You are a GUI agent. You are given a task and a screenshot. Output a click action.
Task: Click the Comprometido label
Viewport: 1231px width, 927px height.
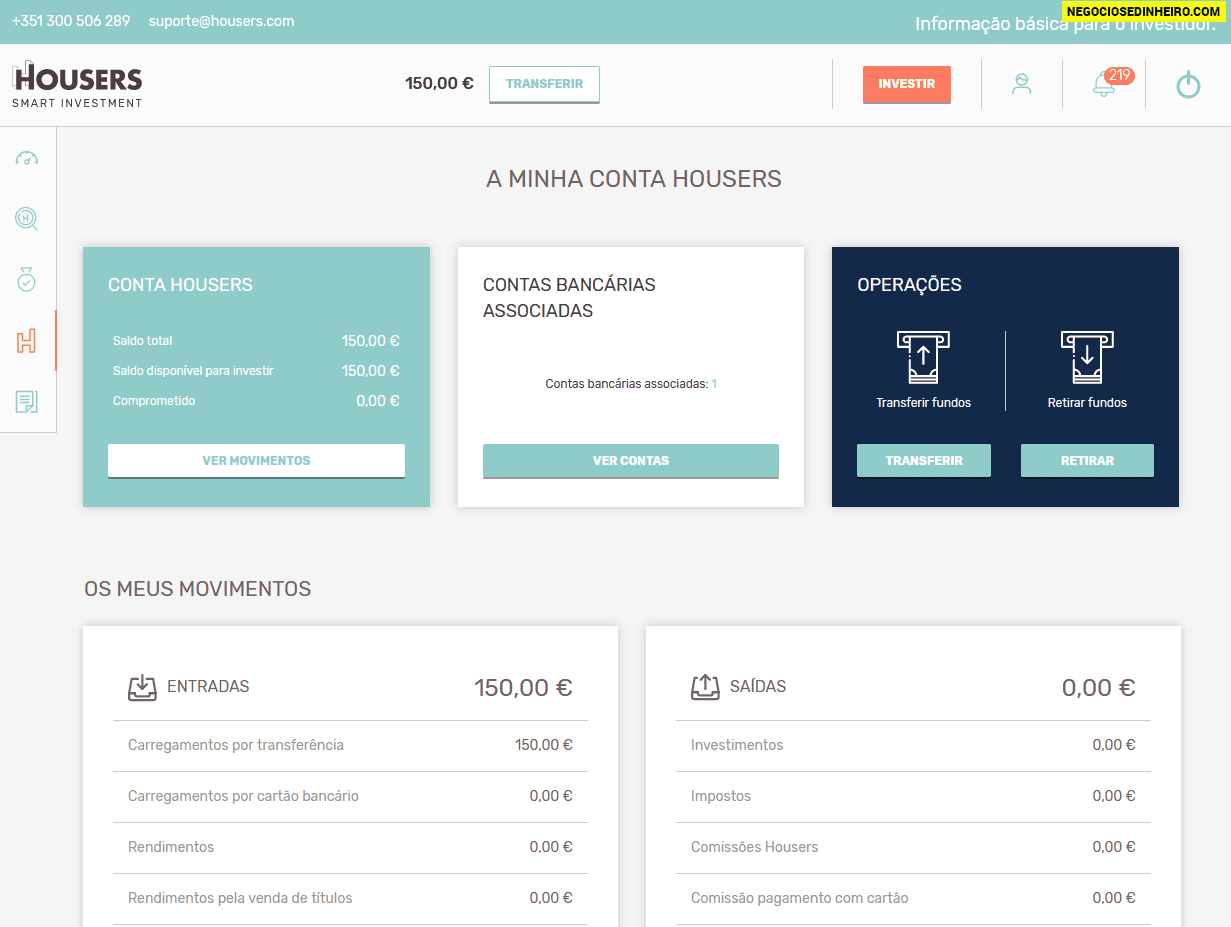pos(154,401)
